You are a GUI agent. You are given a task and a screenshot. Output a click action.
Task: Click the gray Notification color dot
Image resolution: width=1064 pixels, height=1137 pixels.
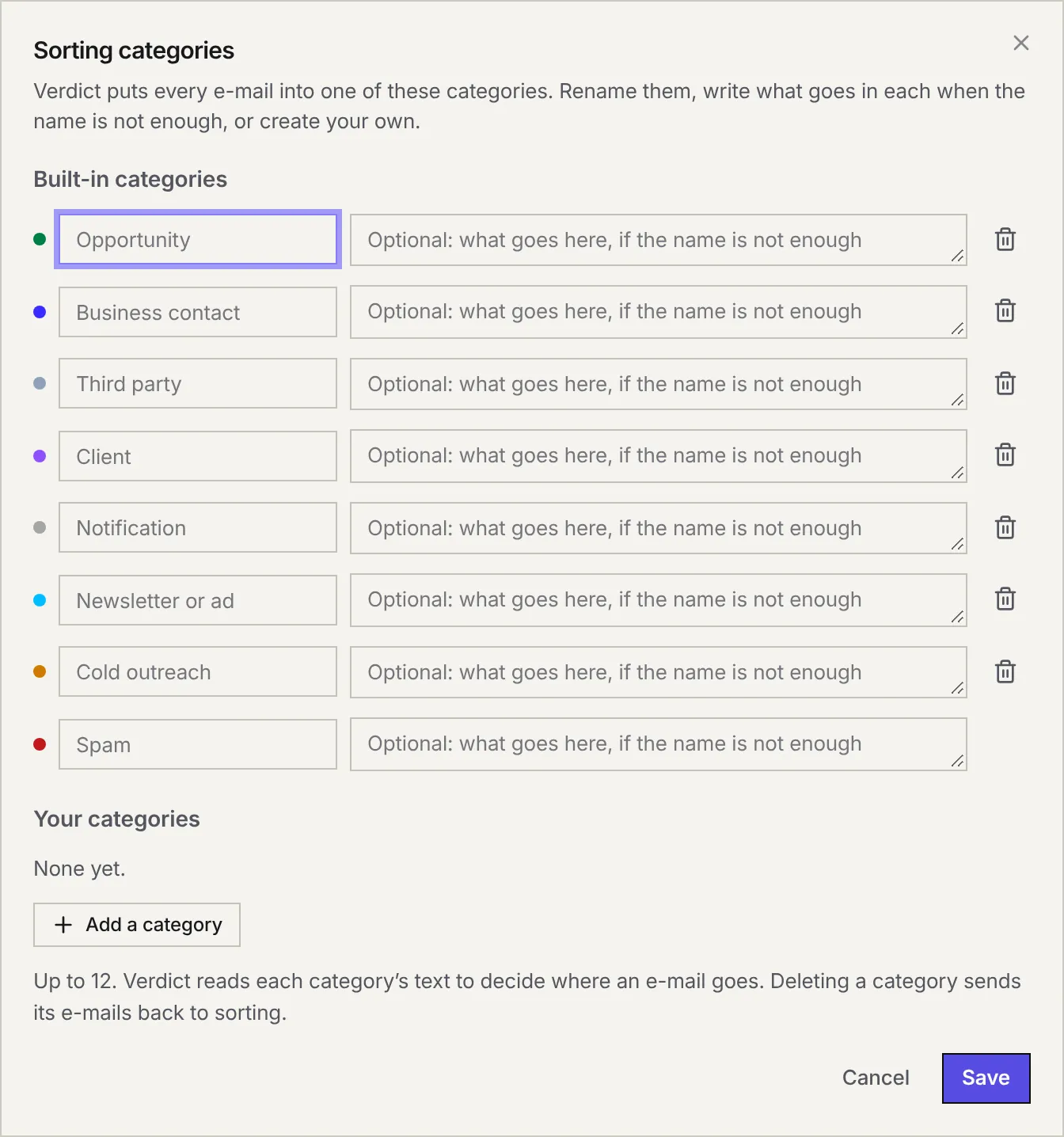coord(40,527)
